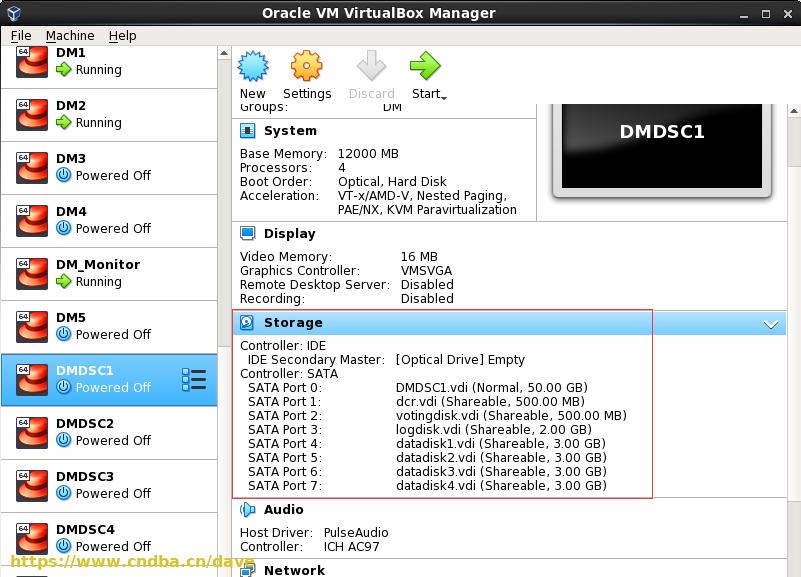Click the 'PulseAudio' host driver value
801x577 pixels.
point(356,533)
